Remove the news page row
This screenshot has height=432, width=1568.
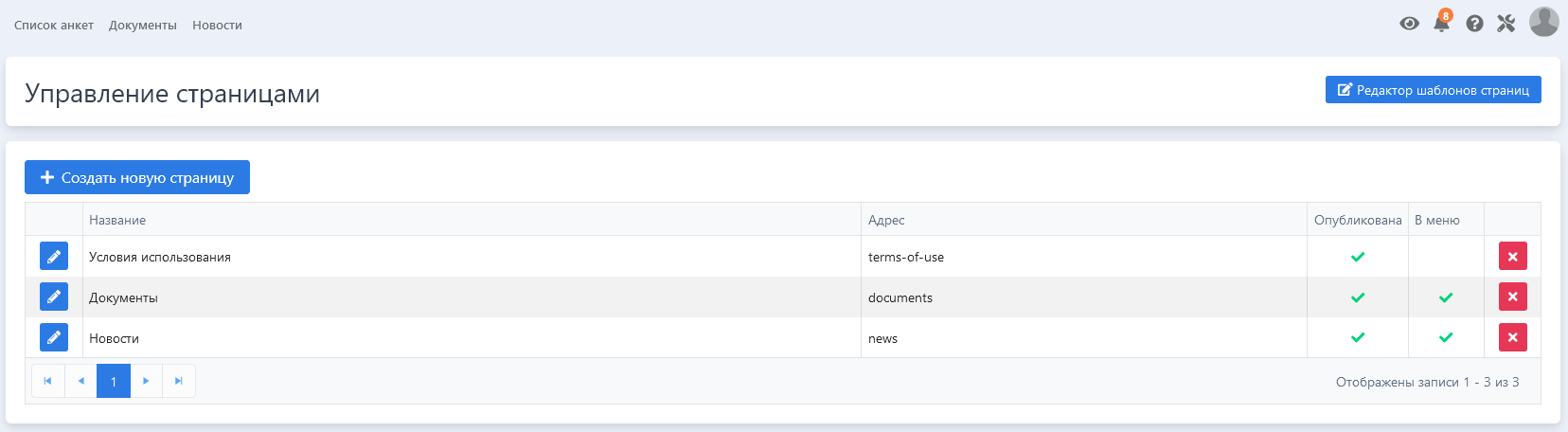(1512, 337)
